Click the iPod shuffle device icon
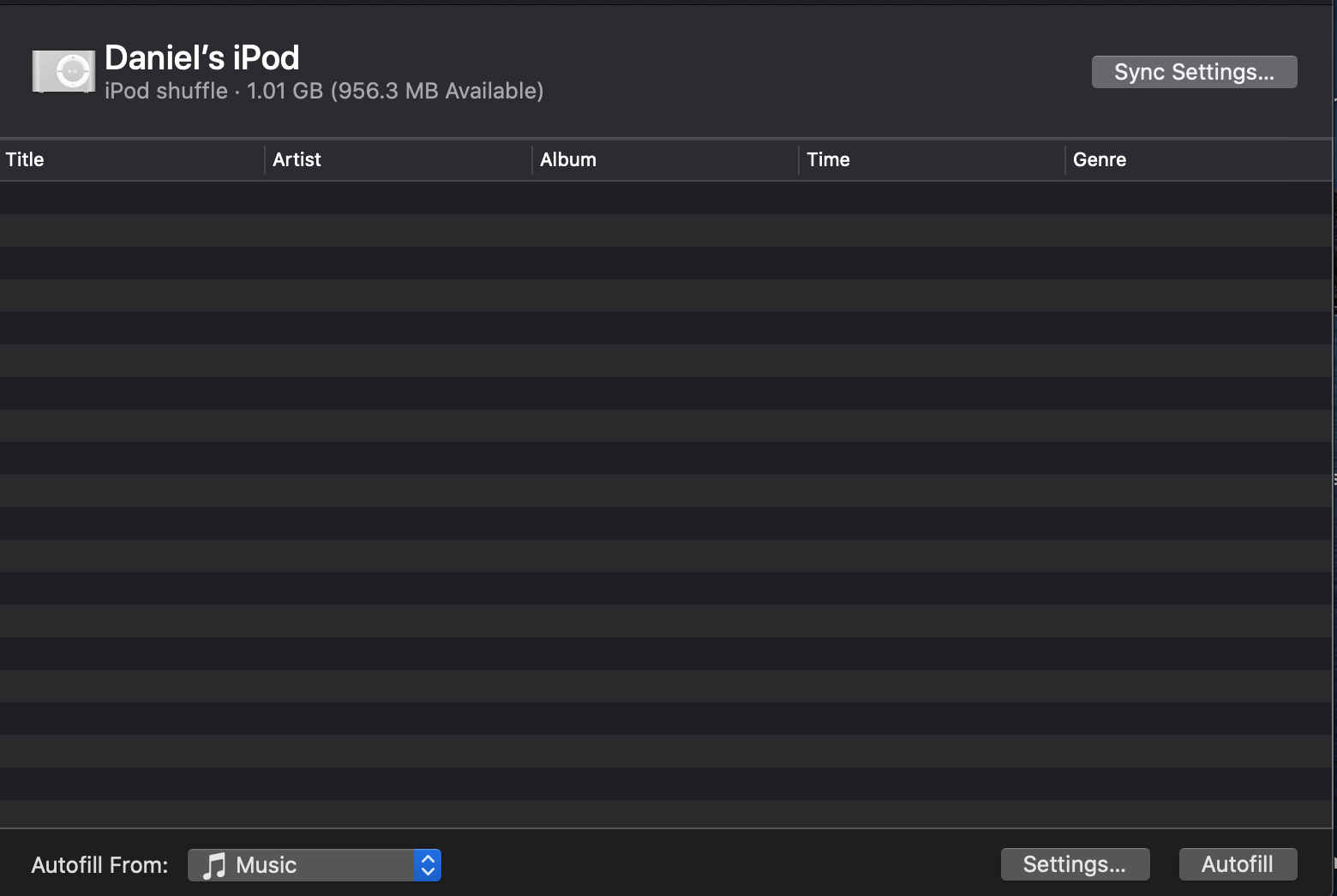 [63, 72]
